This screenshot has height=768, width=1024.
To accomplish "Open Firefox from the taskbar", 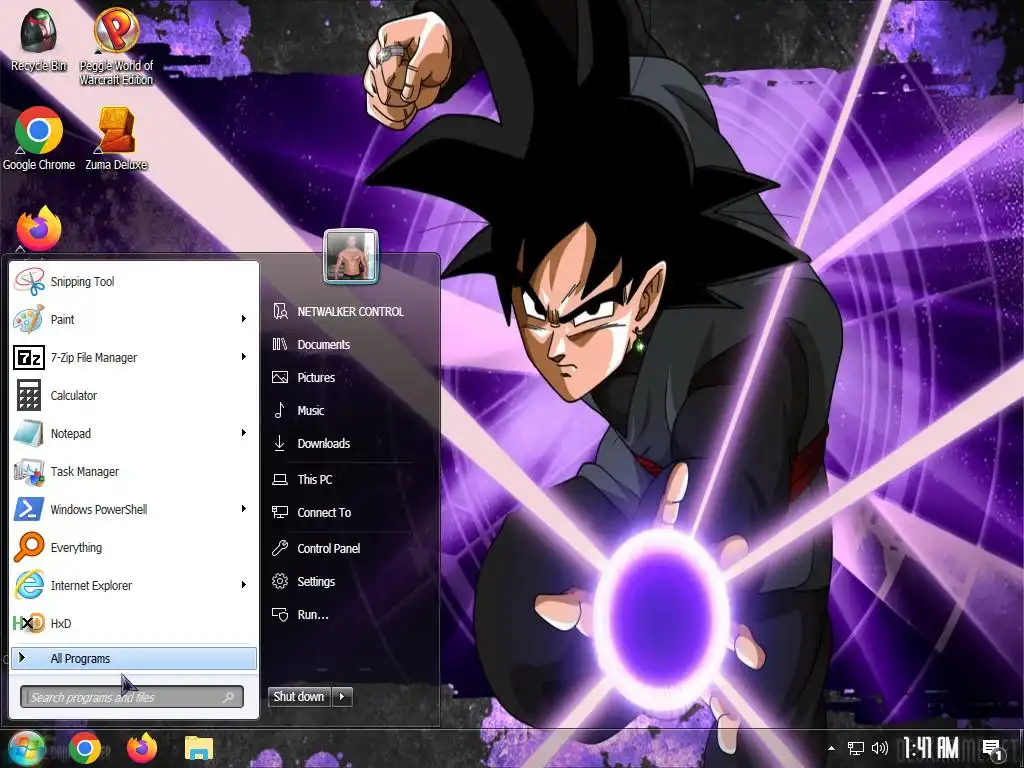I will (x=142, y=748).
